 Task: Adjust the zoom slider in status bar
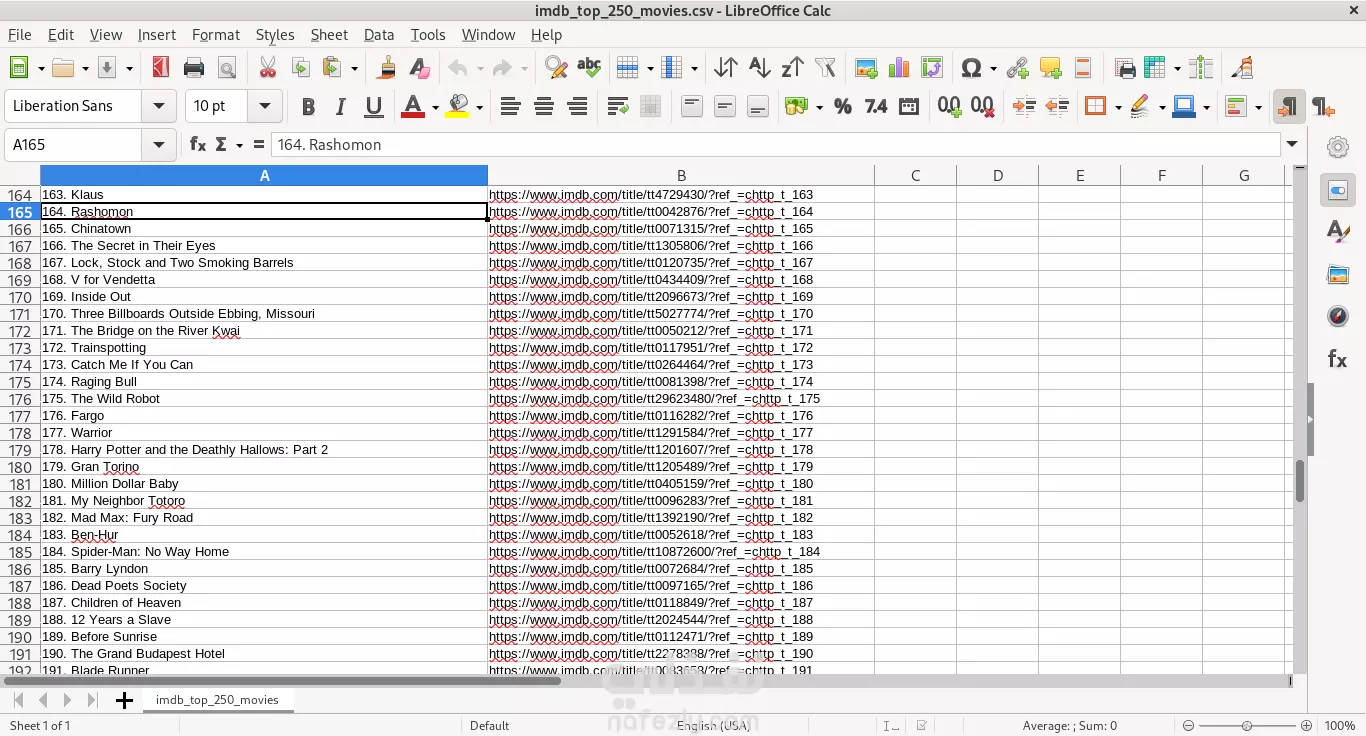(x=1246, y=725)
